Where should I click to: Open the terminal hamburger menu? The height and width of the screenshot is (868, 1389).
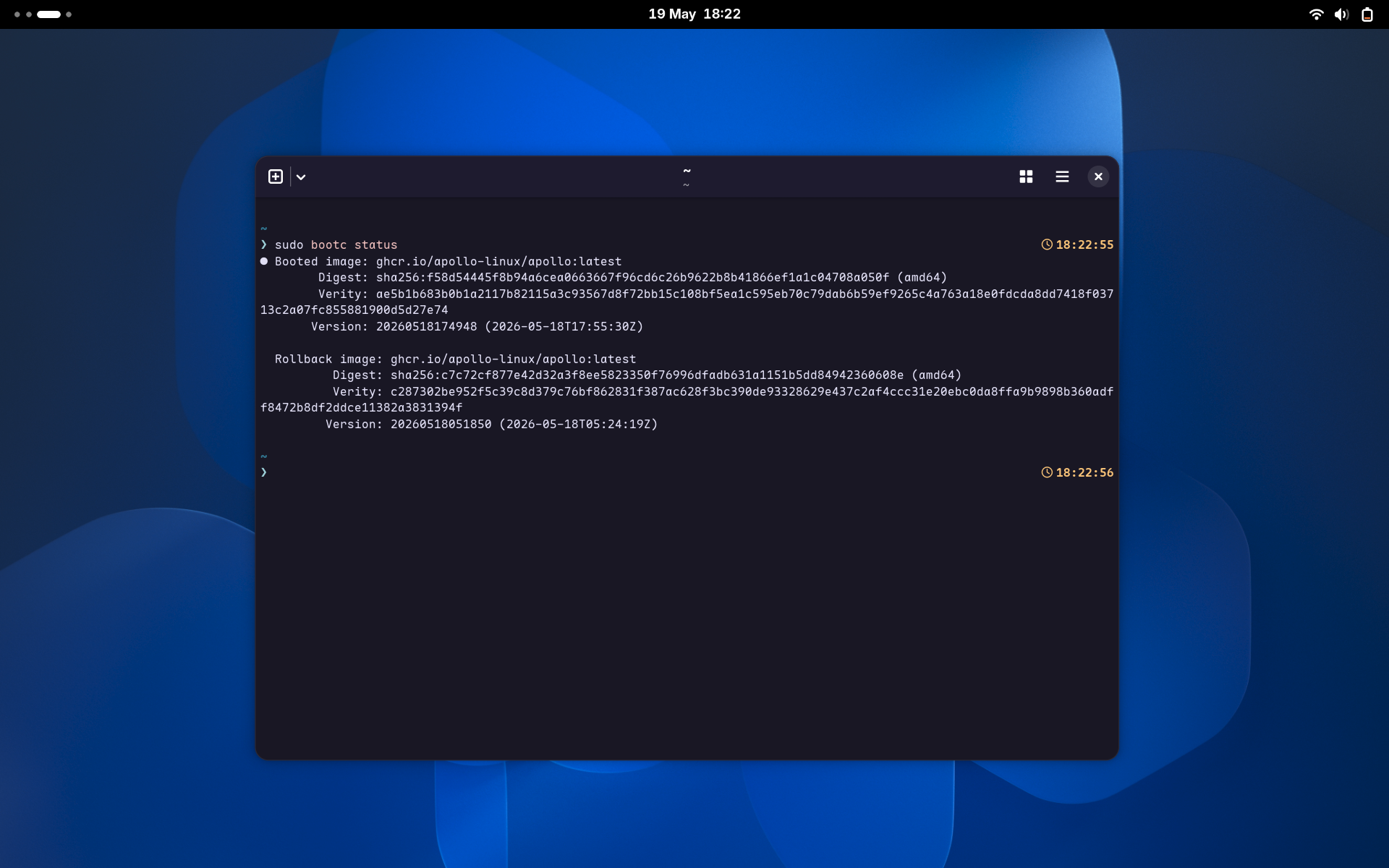click(1062, 176)
